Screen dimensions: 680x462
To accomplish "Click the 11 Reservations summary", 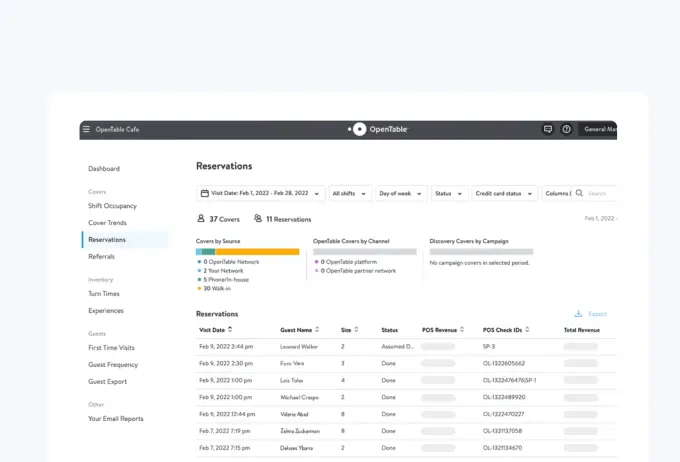I will click(x=283, y=219).
